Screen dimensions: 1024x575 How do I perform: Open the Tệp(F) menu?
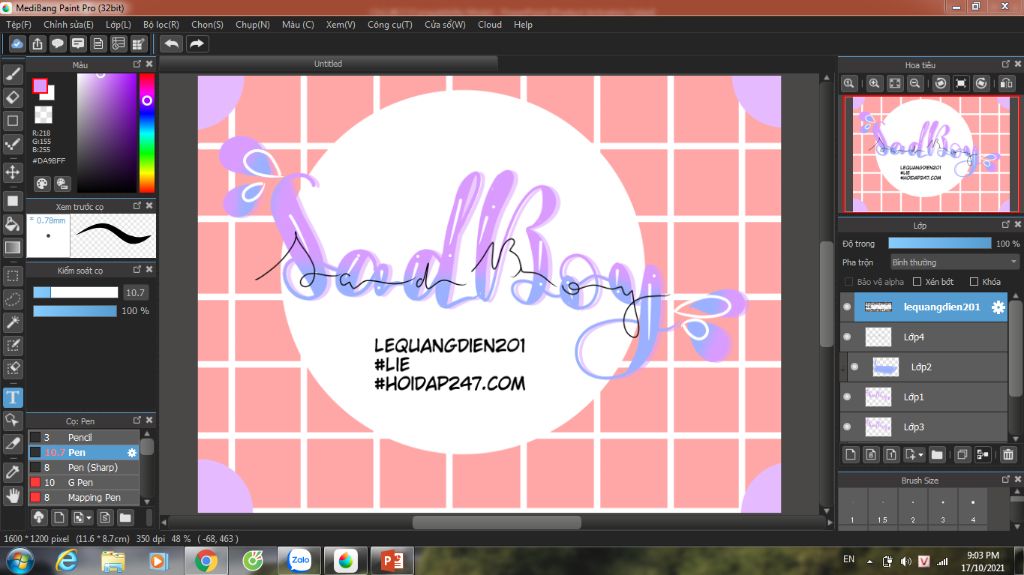(x=19, y=24)
